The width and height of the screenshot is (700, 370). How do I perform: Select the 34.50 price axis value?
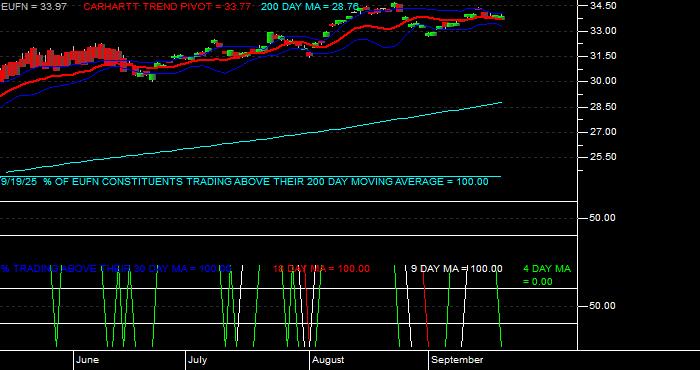coord(603,6)
